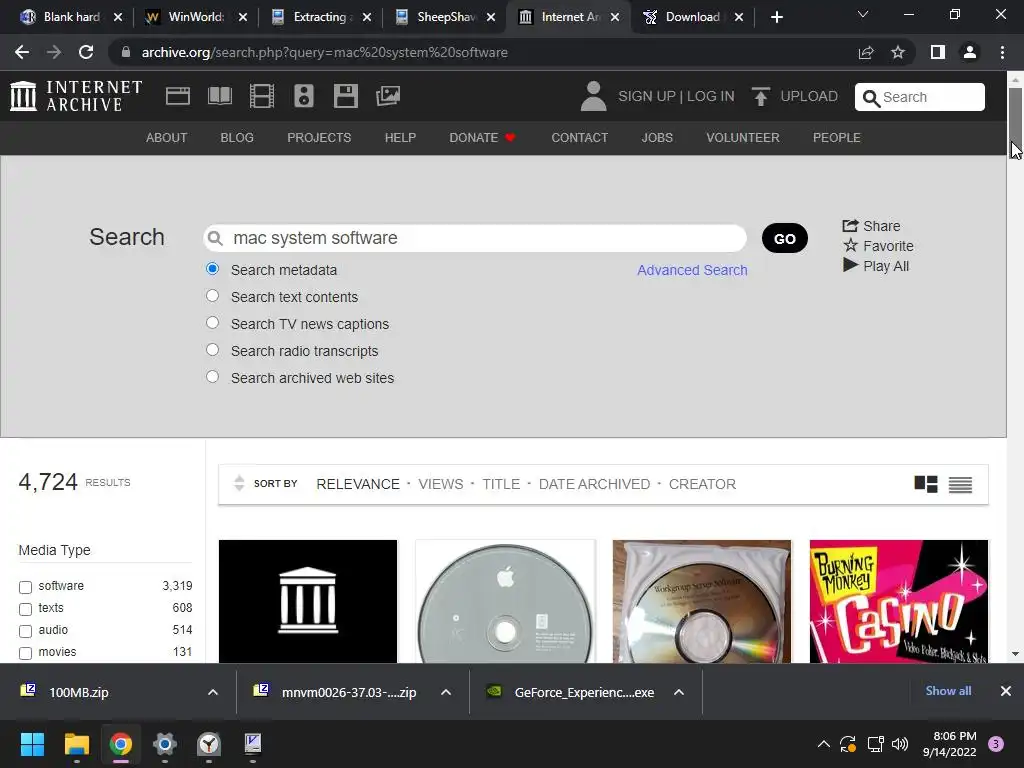Show hidden system tray icons
Screen dimensions: 1024x768
824,744
